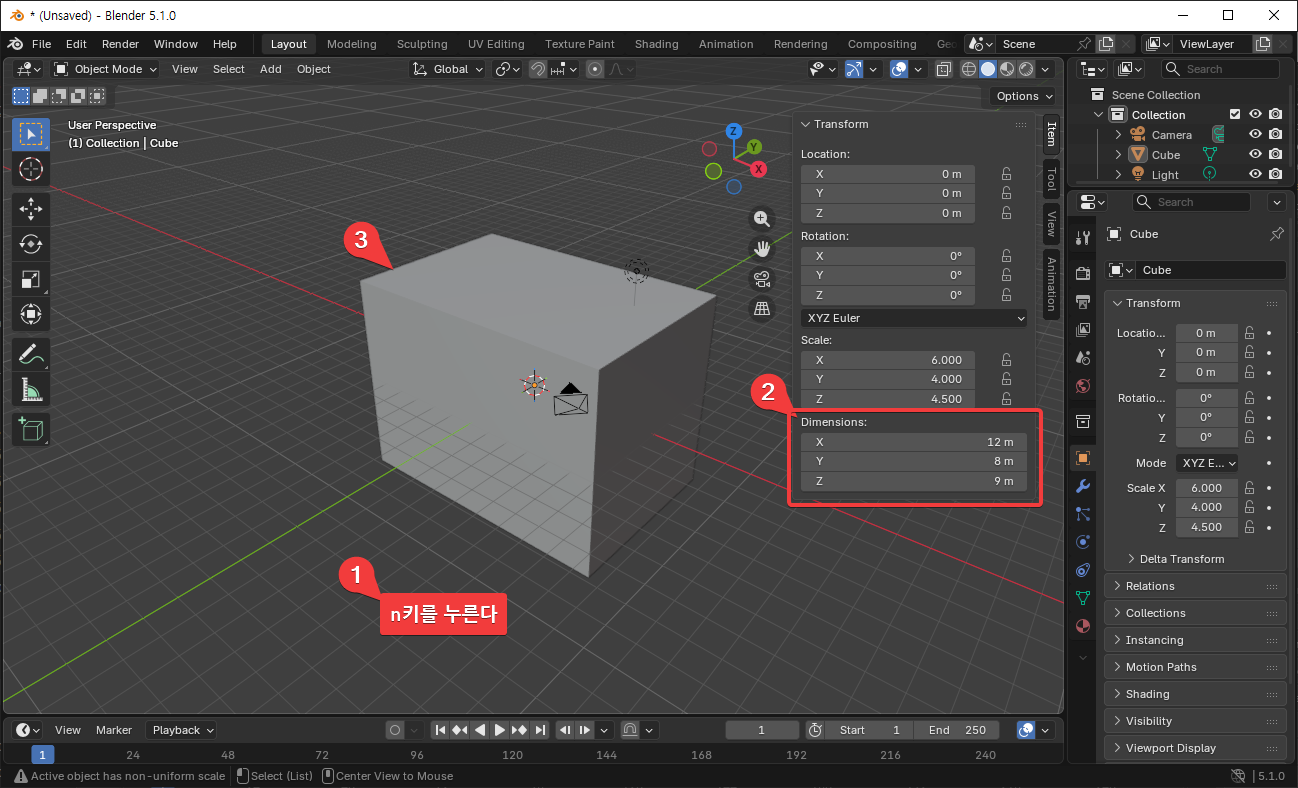
Task: Activate the 3D Cursor tool
Action: click(31, 169)
